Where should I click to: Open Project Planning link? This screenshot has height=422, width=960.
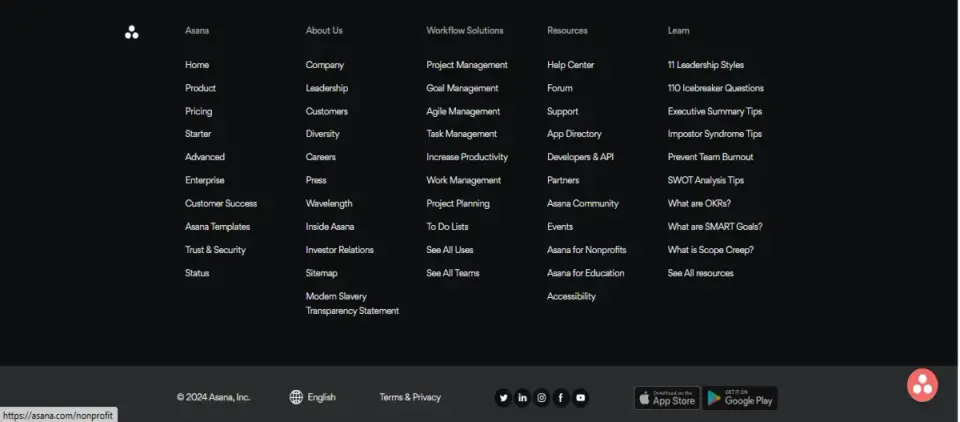(458, 203)
